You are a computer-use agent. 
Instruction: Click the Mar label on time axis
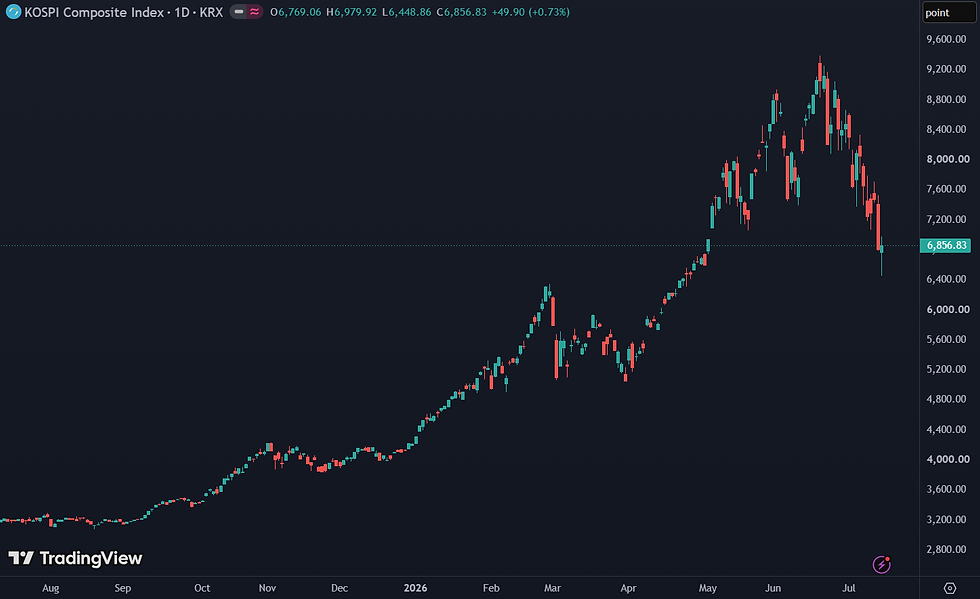(x=552, y=588)
